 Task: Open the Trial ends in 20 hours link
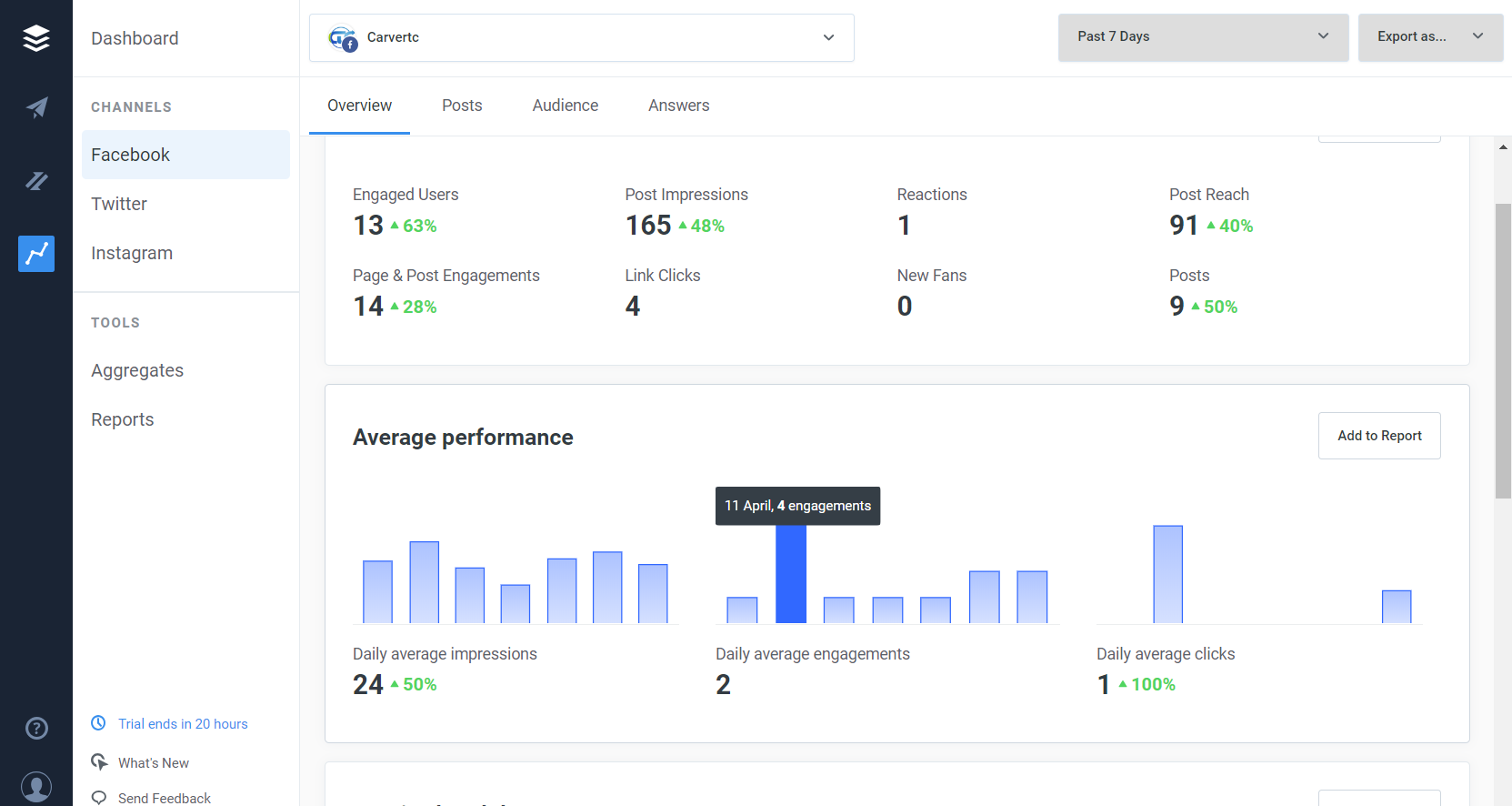183,724
